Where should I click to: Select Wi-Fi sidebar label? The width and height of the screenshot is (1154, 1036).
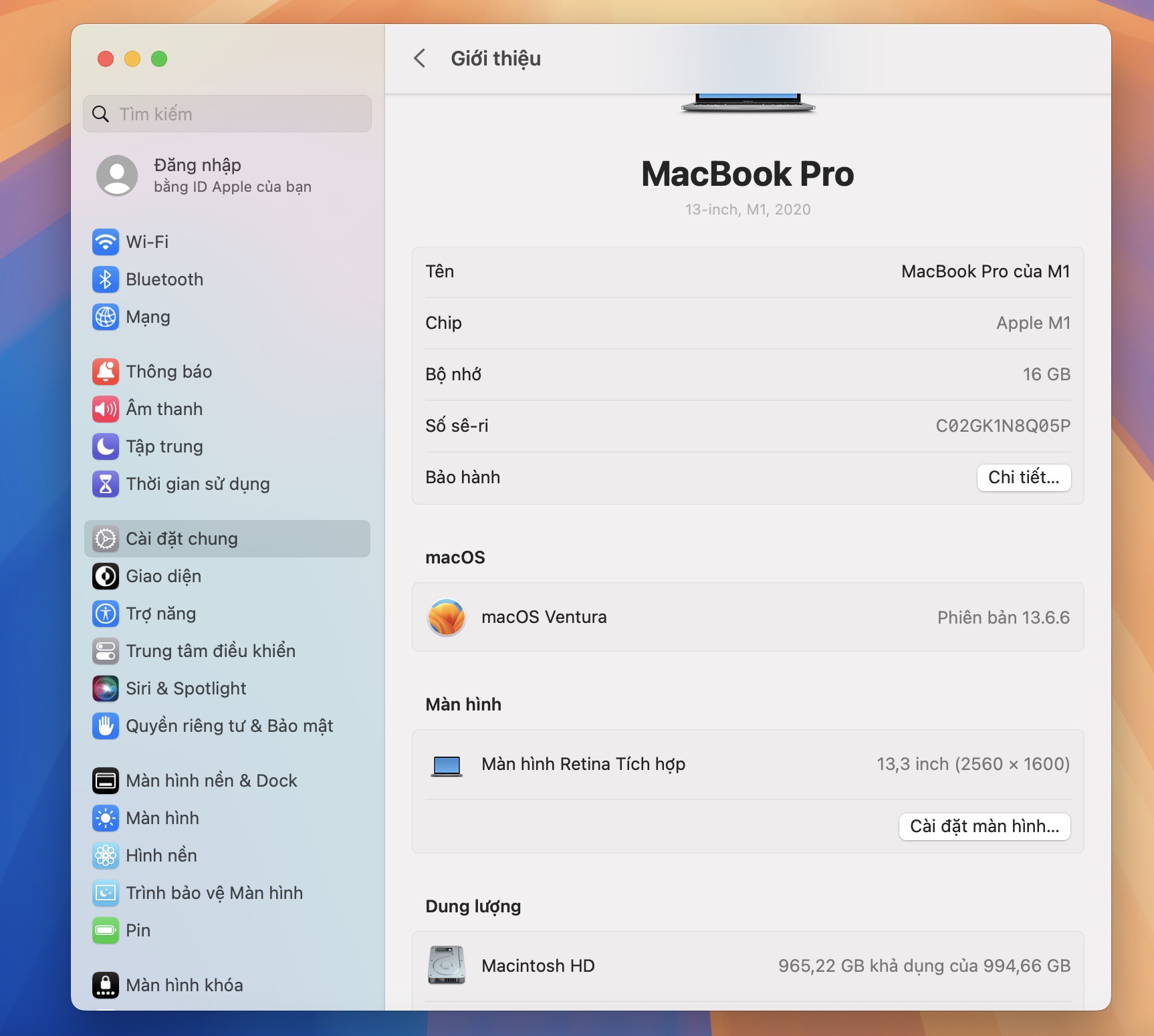point(147,242)
